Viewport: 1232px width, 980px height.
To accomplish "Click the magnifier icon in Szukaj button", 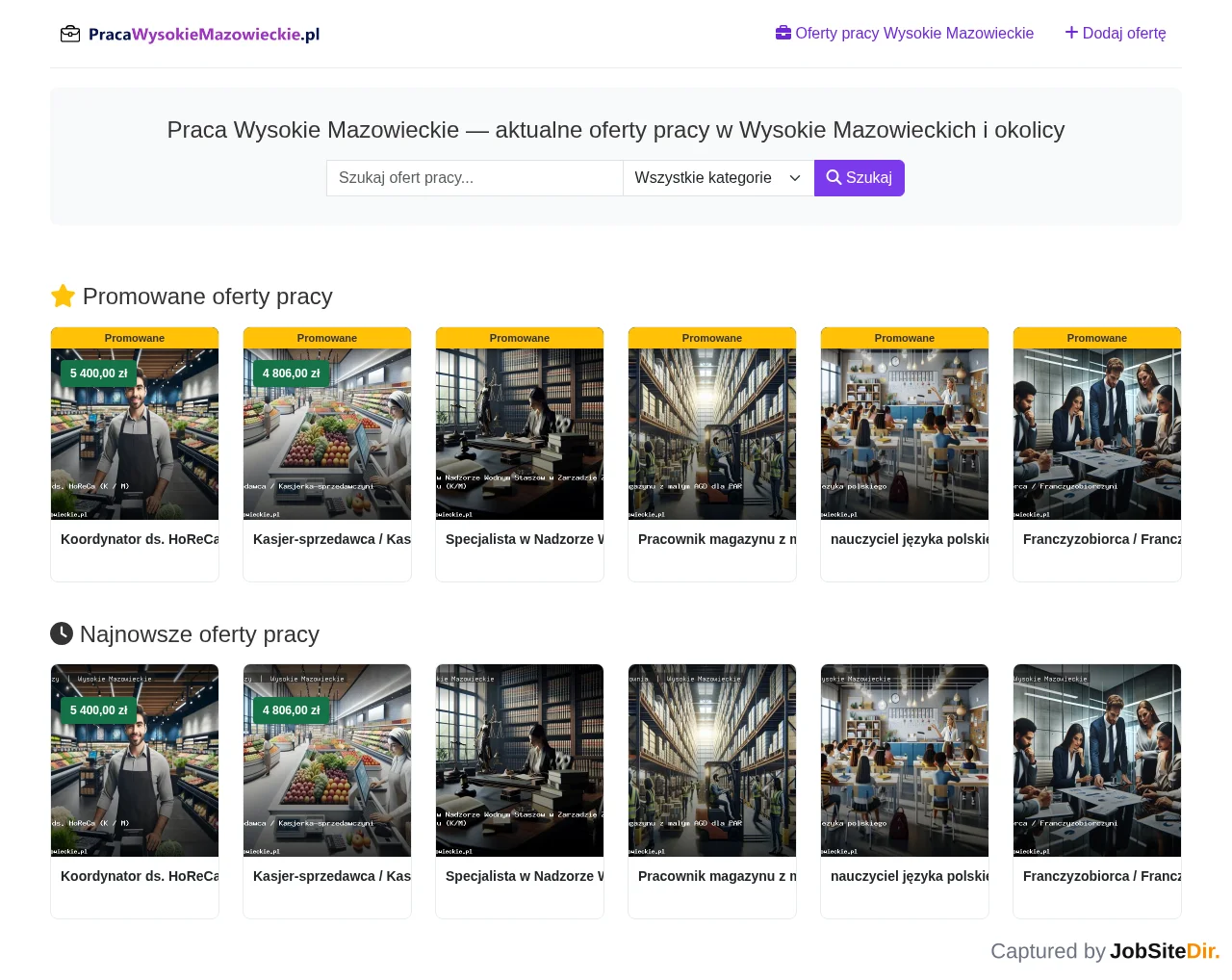I will click(834, 177).
